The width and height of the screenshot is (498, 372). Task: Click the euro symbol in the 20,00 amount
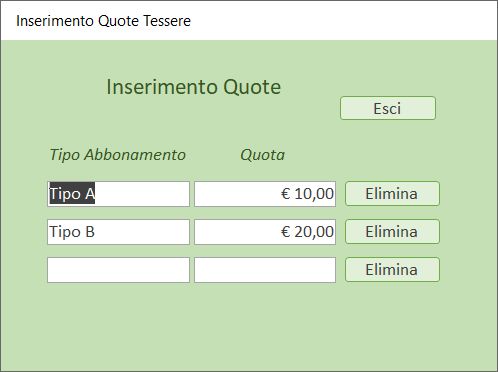[x=286, y=232]
